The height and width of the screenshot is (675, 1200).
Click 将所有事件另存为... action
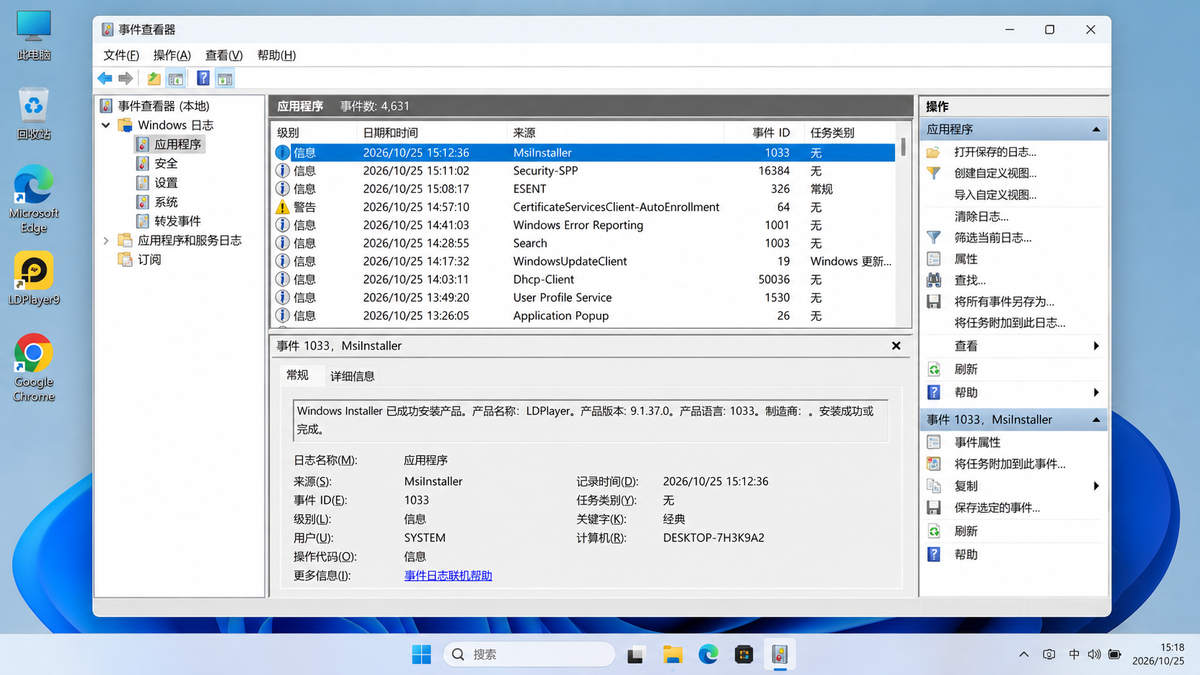click(x=1004, y=302)
